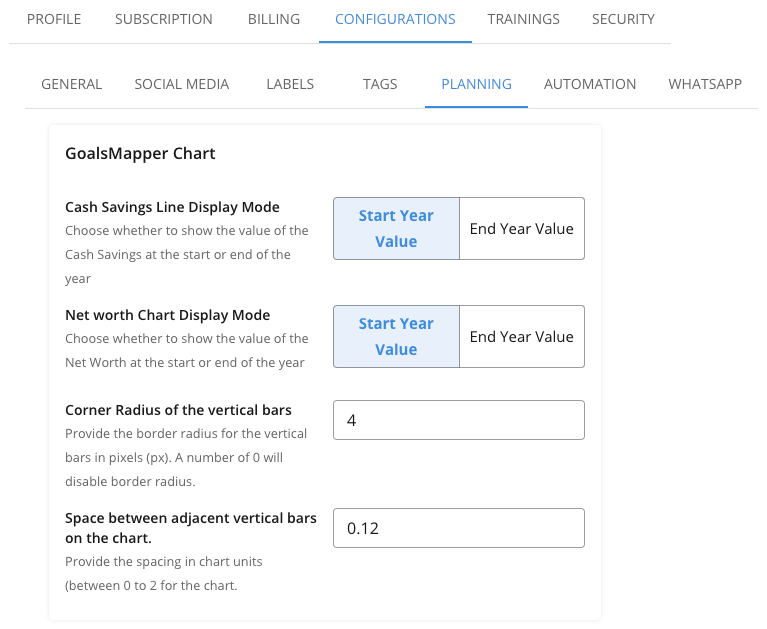
Task: Select the TAGS sub-tab
Action: (380, 84)
